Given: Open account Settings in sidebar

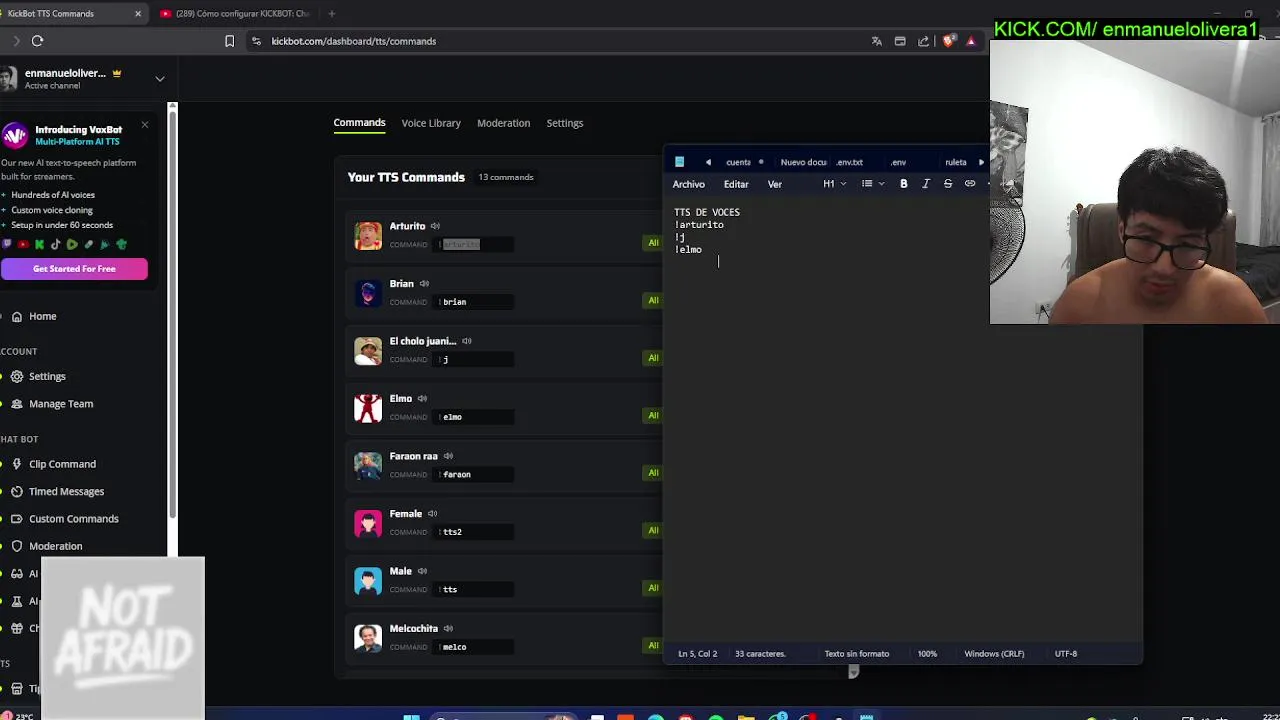Looking at the screenshot, I should pyautogui.click(x=47, y=377).
